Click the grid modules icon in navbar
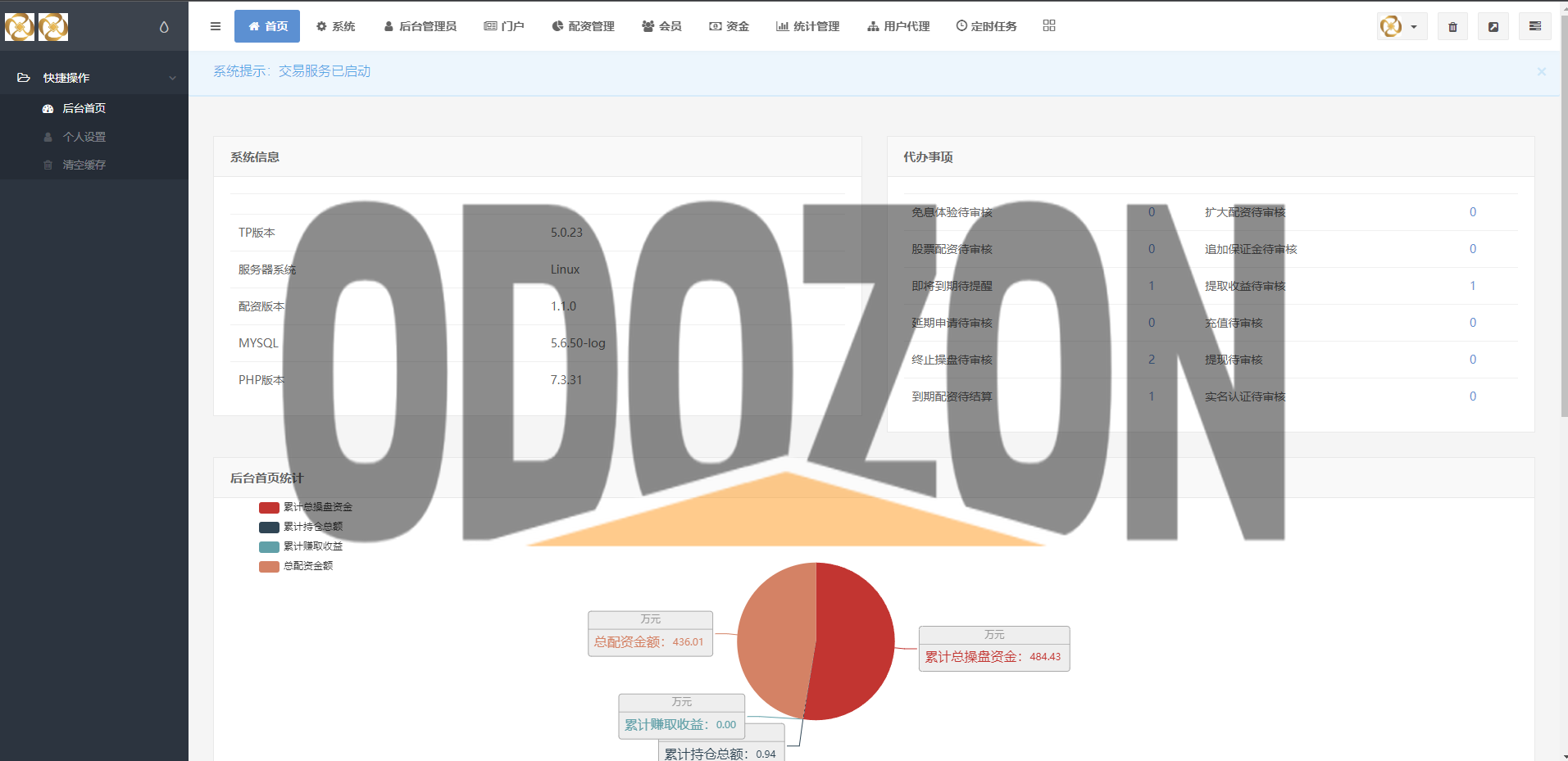Screen dimensions: 1568x761 point(1049,26)
